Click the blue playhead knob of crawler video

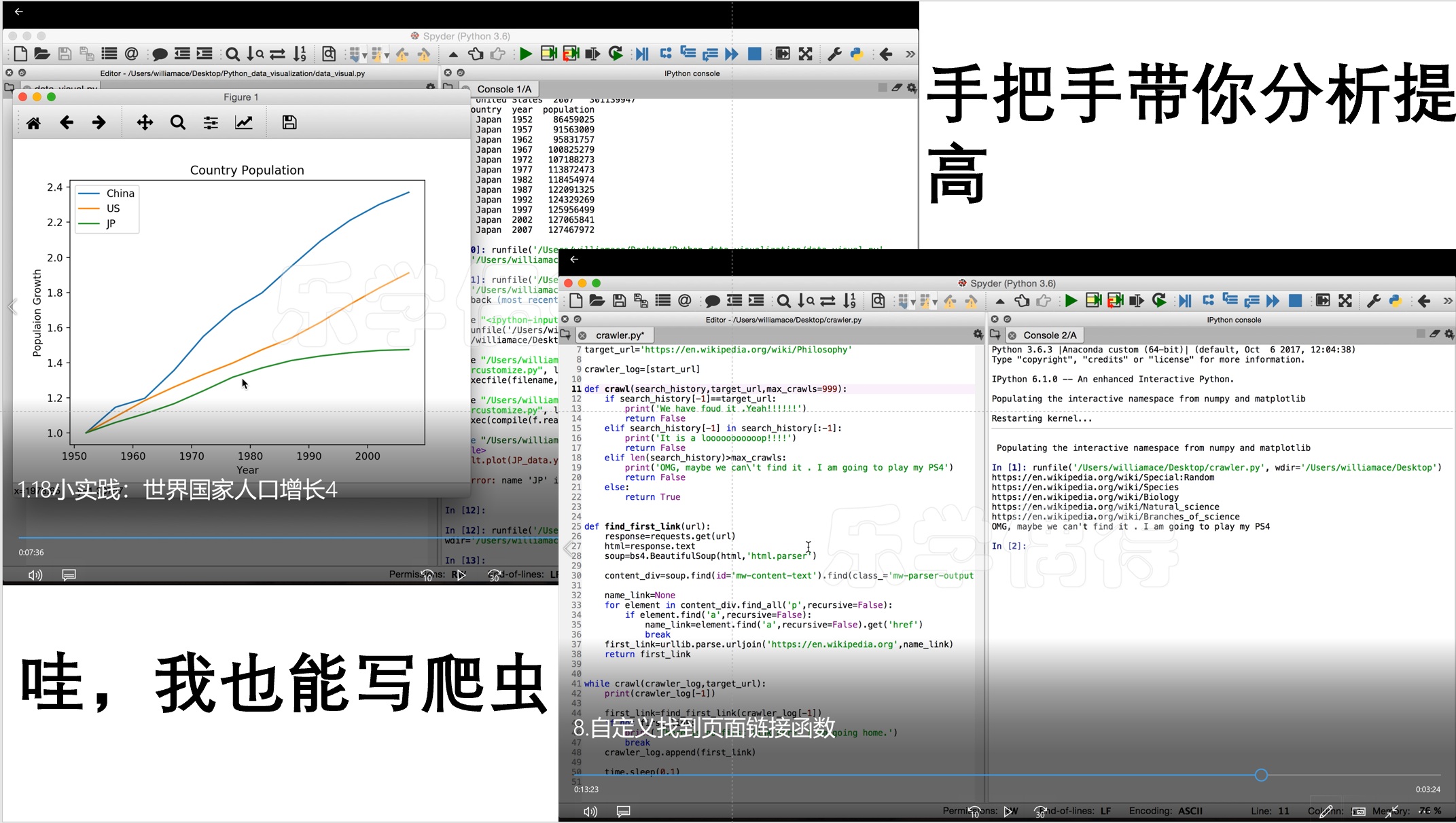click(1261, 775)
